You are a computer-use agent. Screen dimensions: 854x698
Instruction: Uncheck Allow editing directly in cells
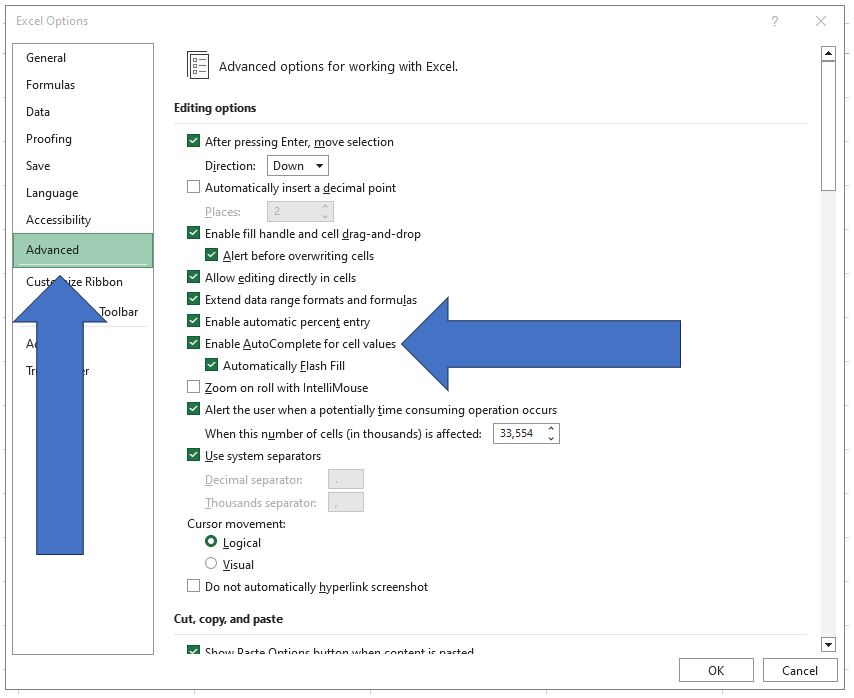pyautogui.click(x=194, y=278)
